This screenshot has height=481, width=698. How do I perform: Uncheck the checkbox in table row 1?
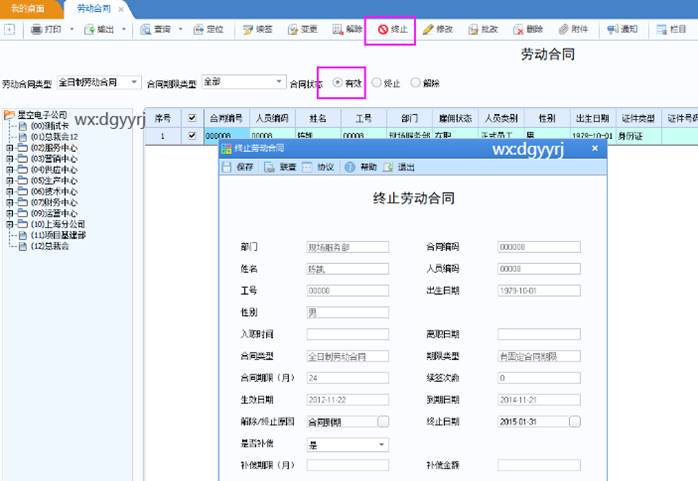(x=192, y=135)
